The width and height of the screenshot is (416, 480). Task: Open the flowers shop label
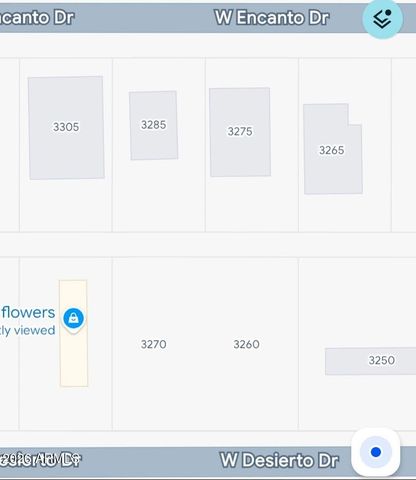[28, 312]
